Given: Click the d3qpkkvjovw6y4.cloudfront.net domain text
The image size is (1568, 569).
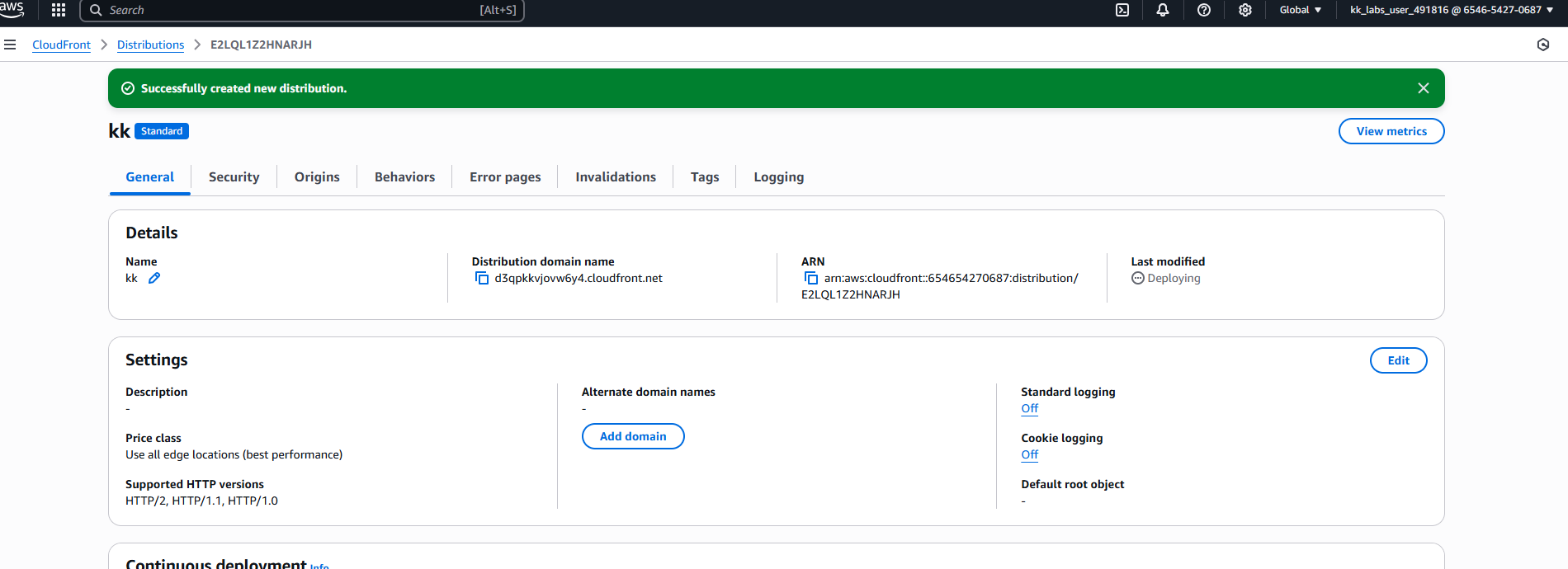Looking at the screenshot, I should click(579, 278).
